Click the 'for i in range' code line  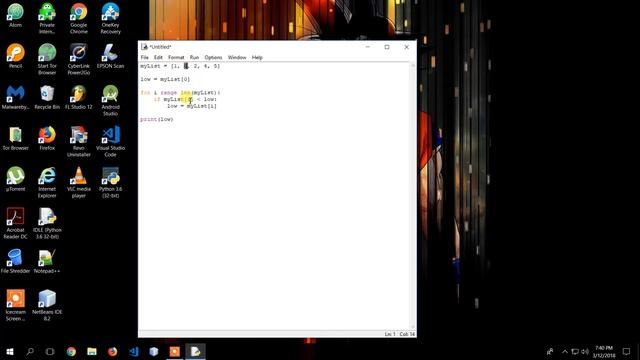click(180, 93)
